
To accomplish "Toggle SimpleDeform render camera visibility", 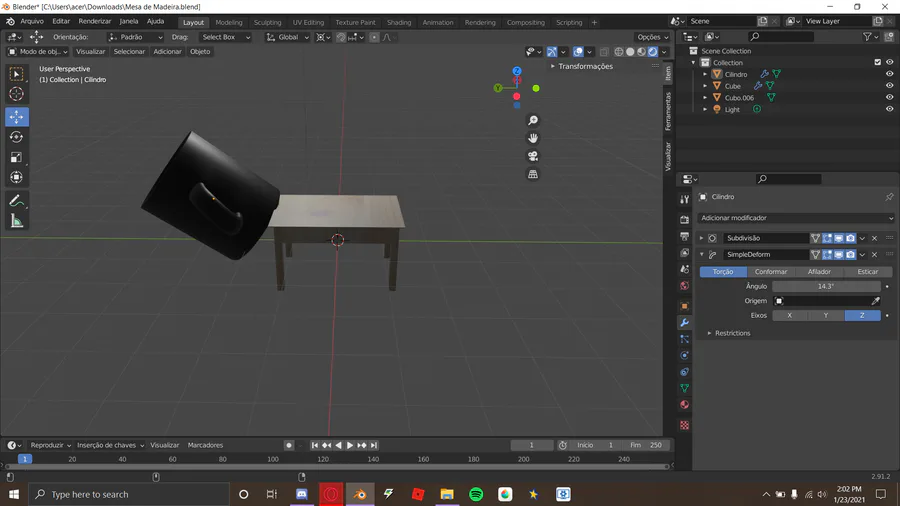I will tap(851, 255).
